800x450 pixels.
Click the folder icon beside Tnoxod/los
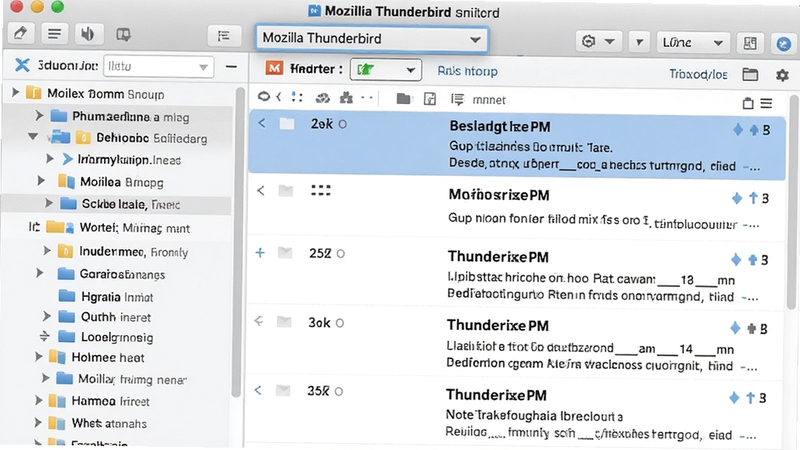point(750,74)
